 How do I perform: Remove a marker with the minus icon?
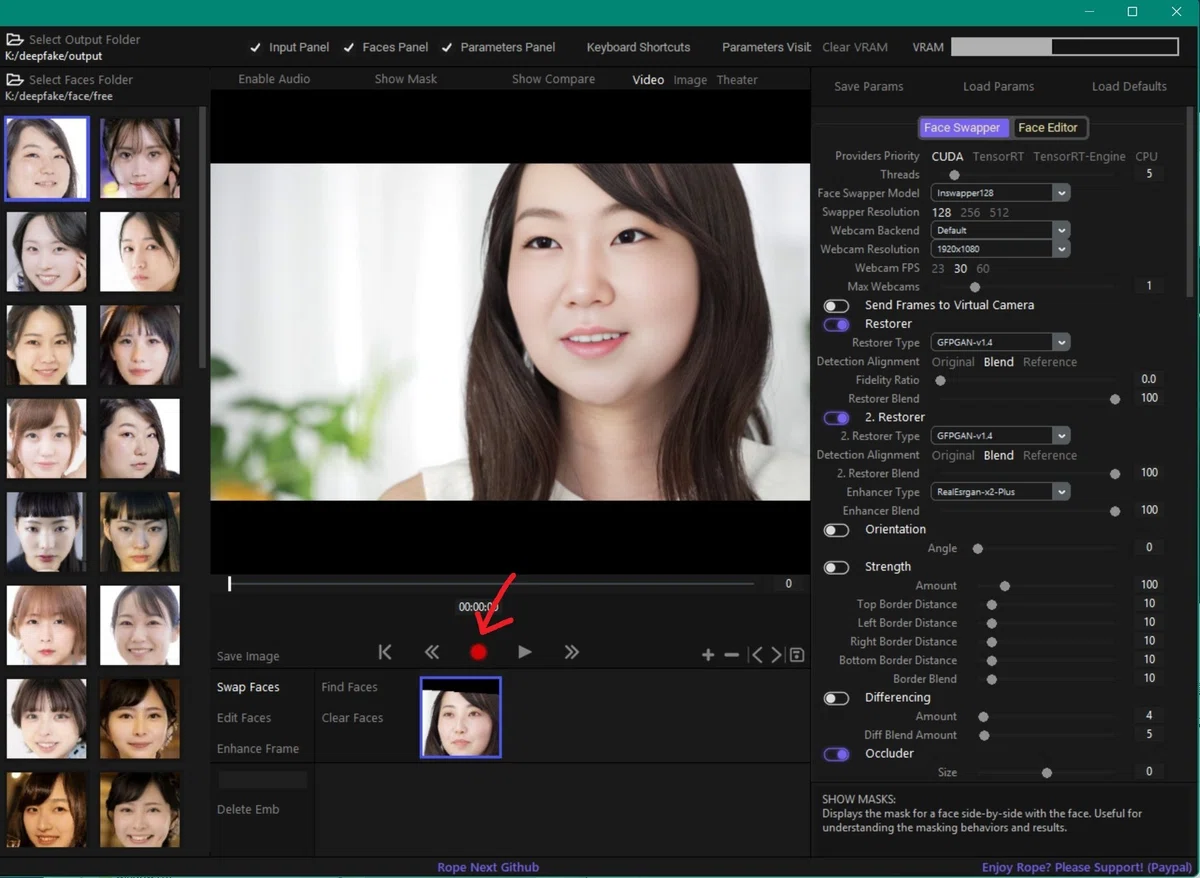coord(731,655)
